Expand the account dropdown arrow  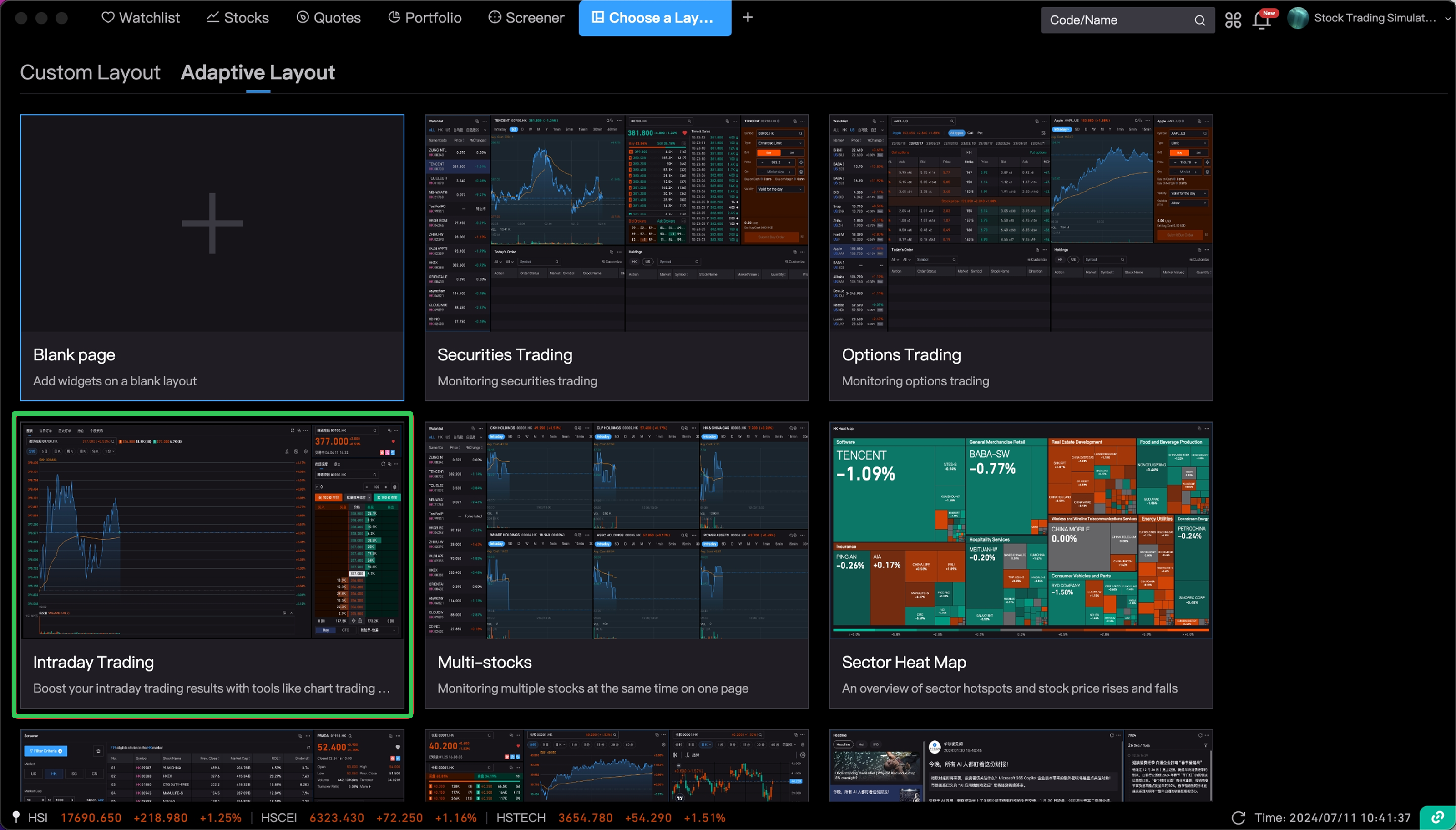click(1447, 18)
